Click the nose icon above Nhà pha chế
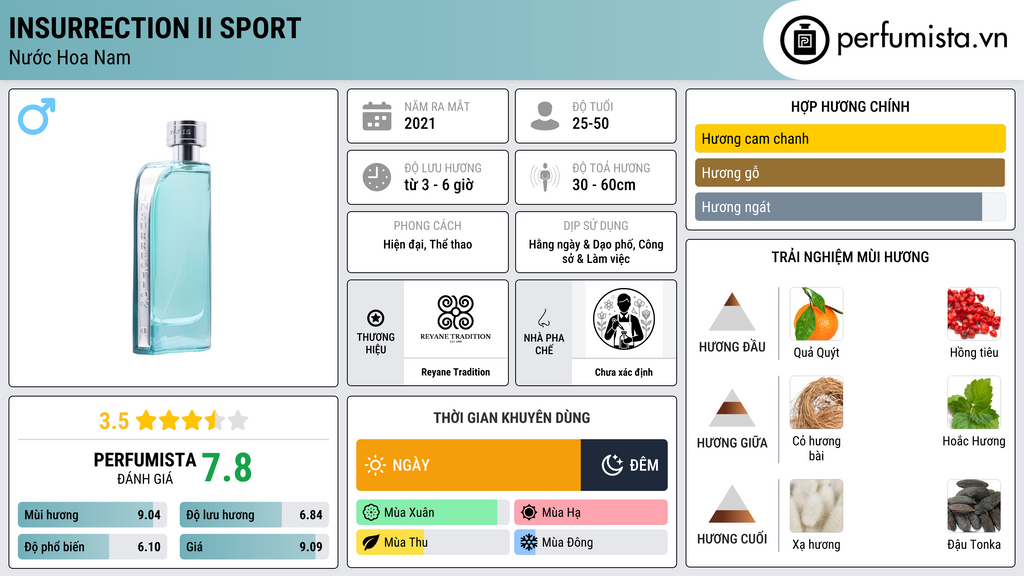This screenshot has height=576, width=1024. point(543,318)
